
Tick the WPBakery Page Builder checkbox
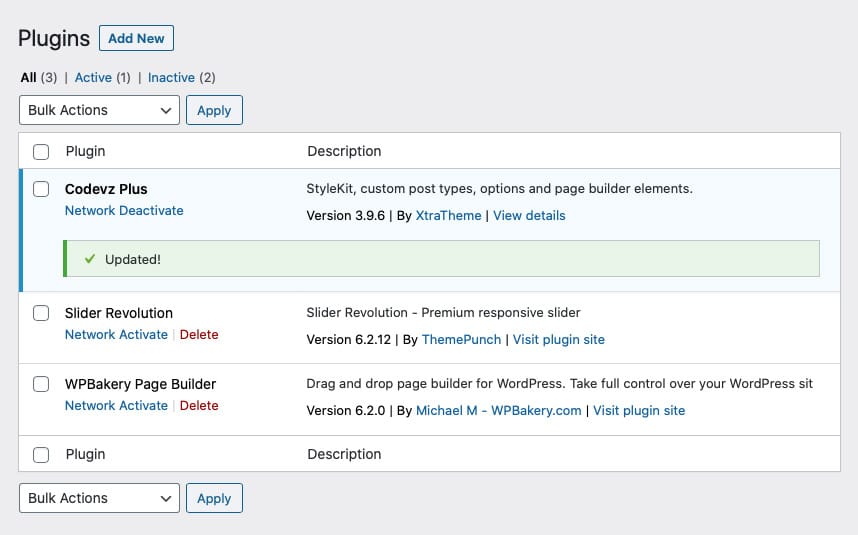point(41,384)
